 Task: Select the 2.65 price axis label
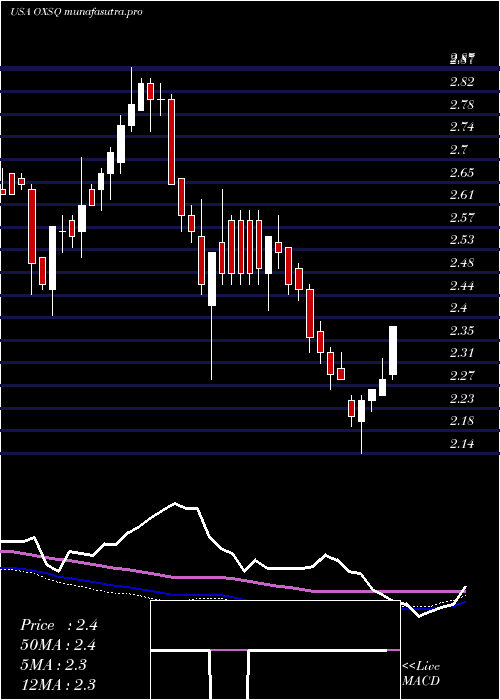click(x=462, y=173)
